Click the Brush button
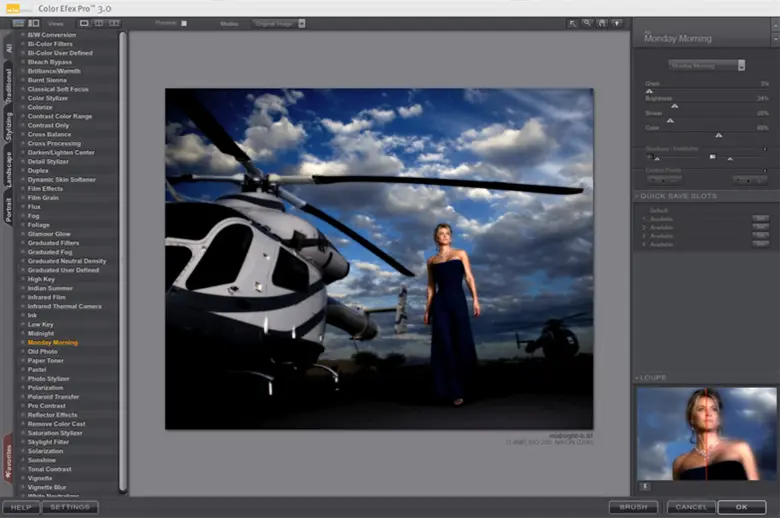Viewport: 780px width, 518px height. (x=633, y=507)
